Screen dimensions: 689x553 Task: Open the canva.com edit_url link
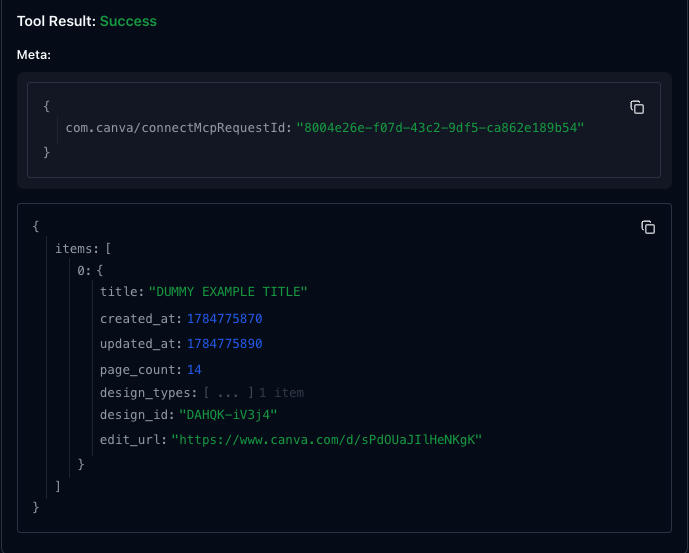point(326,440)
